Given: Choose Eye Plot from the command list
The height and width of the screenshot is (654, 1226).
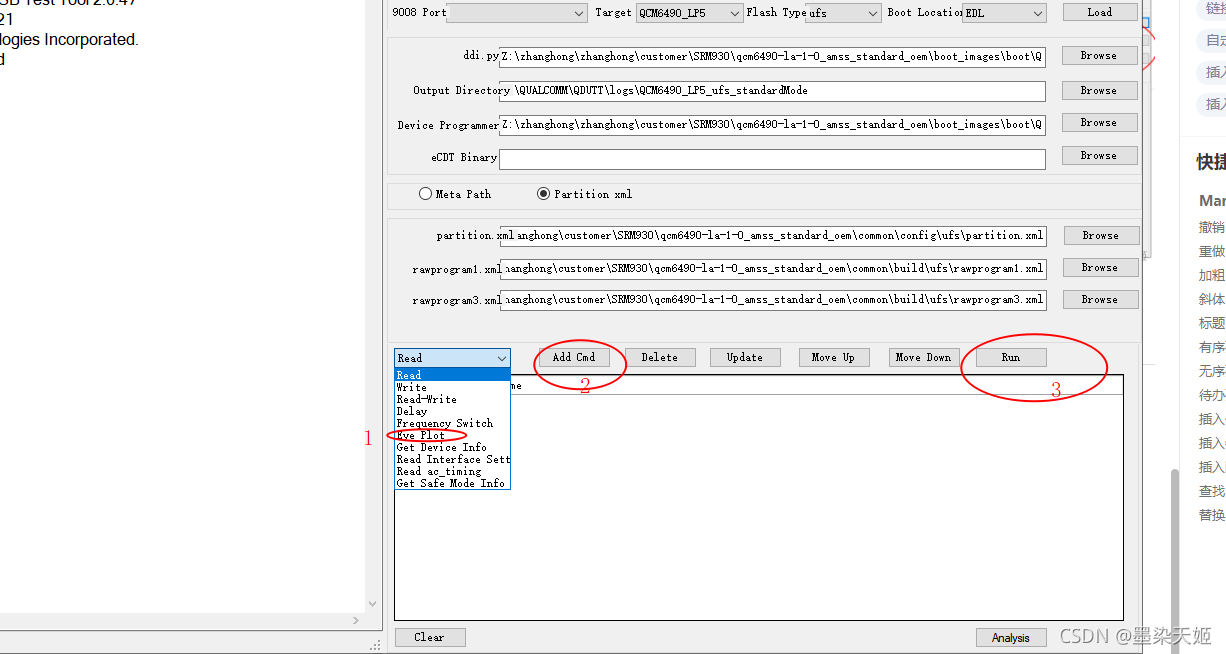Looking at the screenshot, I should click(x=452, y=435).
